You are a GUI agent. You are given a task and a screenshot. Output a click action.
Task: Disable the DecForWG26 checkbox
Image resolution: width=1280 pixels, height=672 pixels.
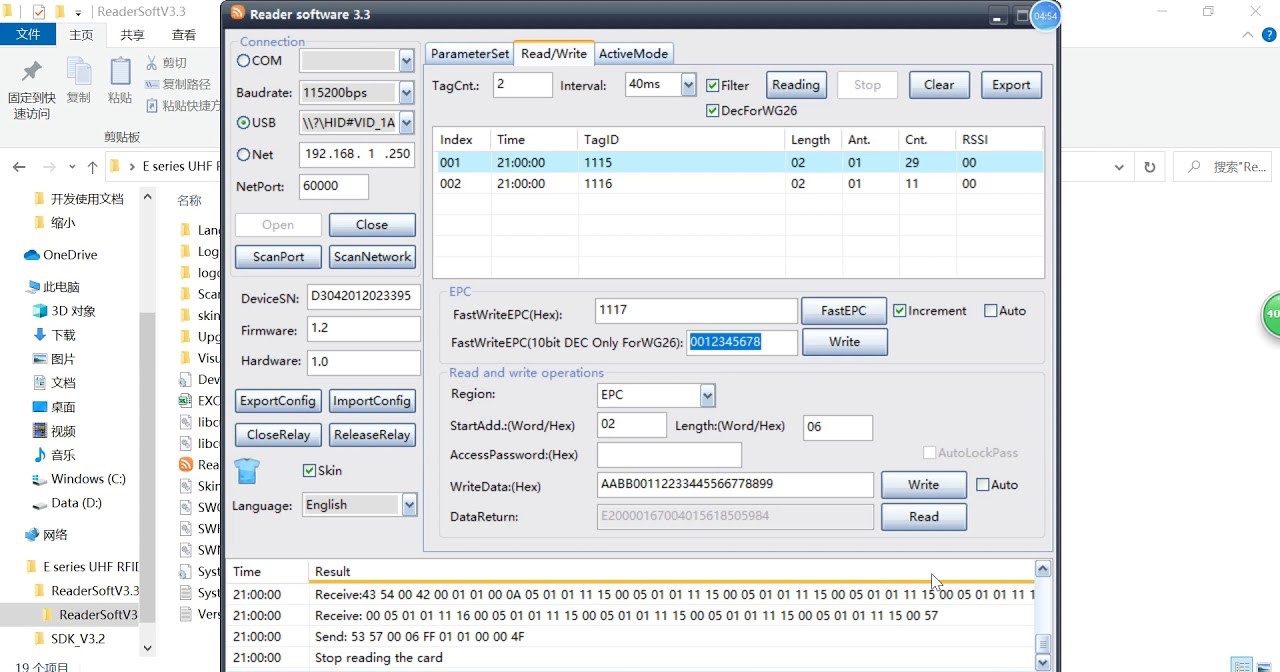pyautogui.click(x=713, y=111)
